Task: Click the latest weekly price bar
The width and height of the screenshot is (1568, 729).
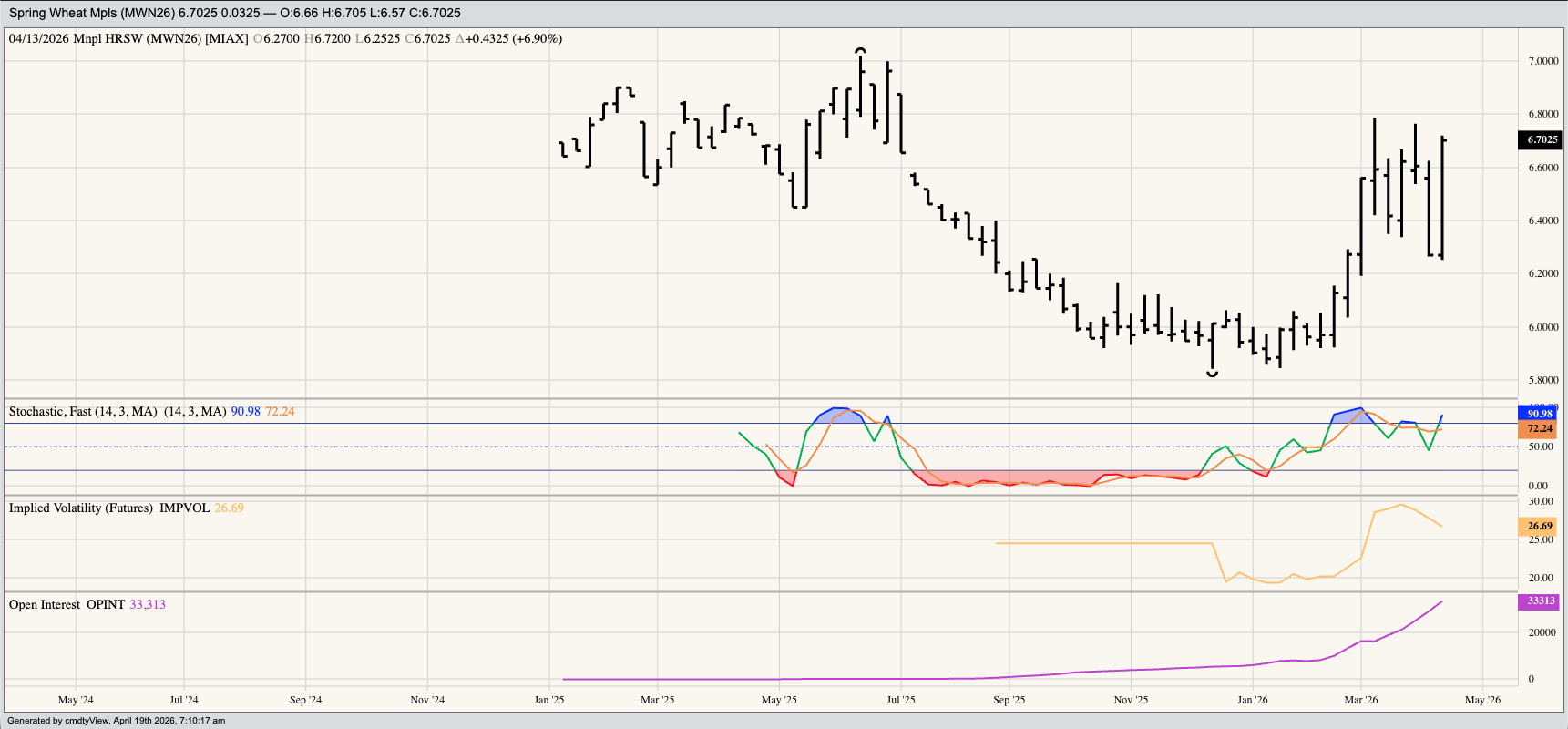Action: [1442, 198]
